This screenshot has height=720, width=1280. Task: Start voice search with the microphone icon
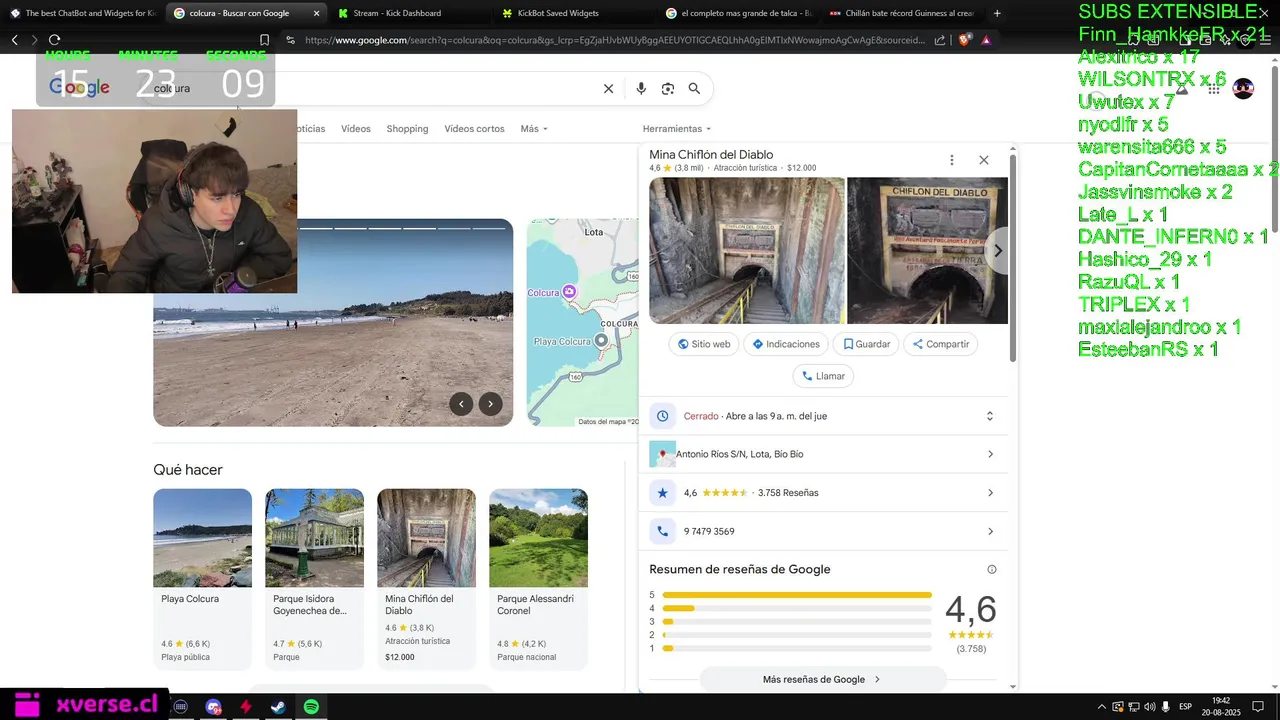(x=641, y=88)
